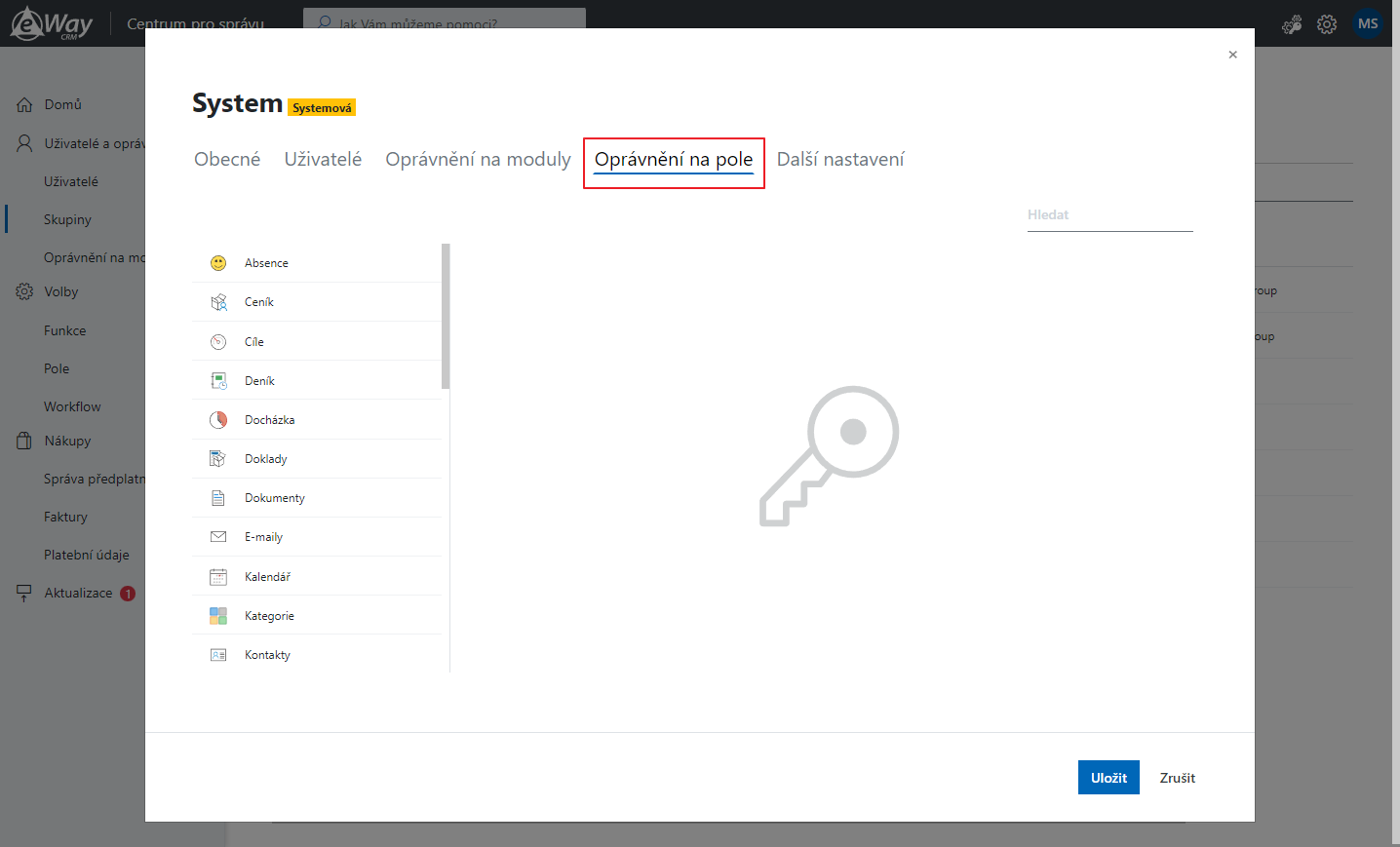Go to Domů in sidebar

(63, 104)
